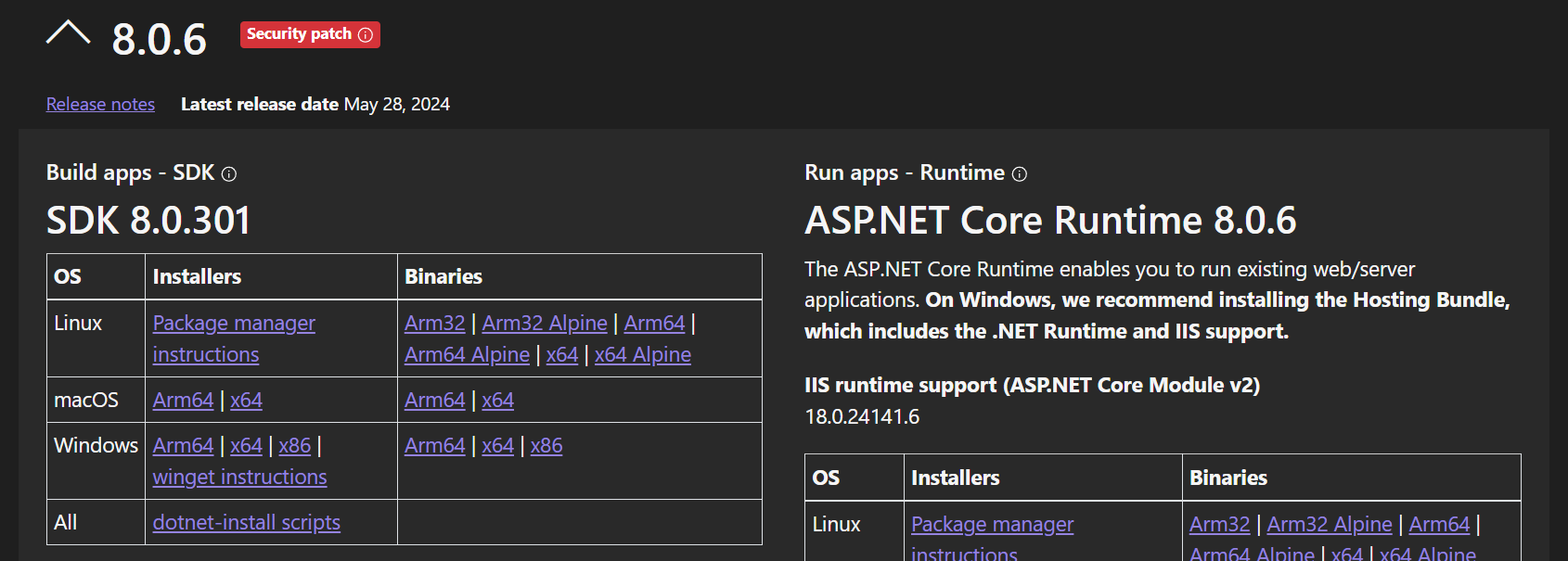Open the winget instructions link

pyautogui.click(x=239, y=477)
